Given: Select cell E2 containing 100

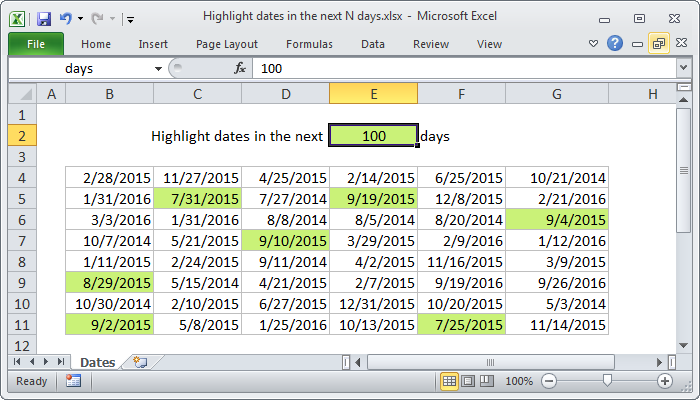Looking at the screenshot, I should click(373, 135).
